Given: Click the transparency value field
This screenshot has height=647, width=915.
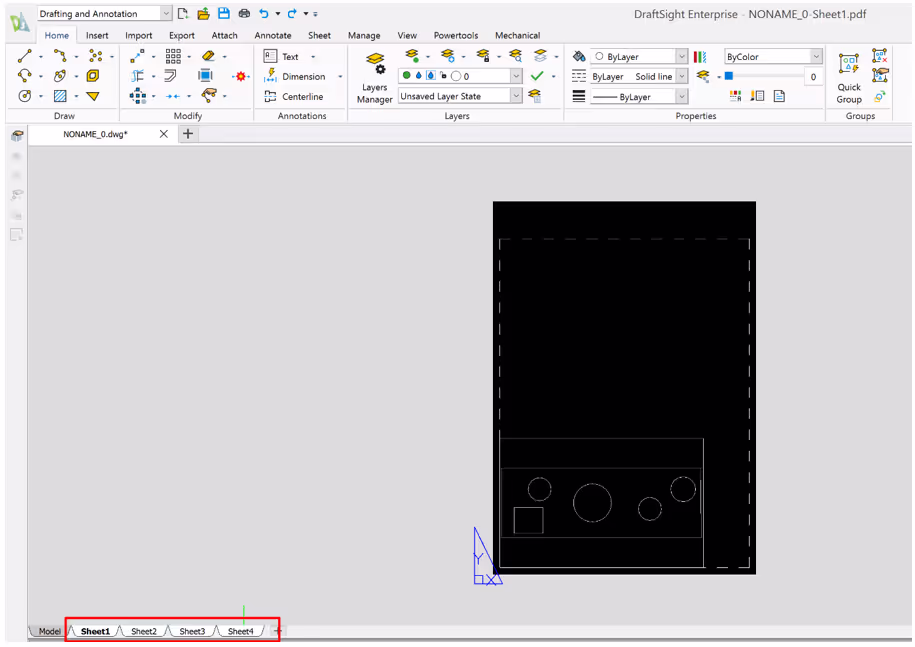Looking at the screenshot, I should (x=813, y=76).
